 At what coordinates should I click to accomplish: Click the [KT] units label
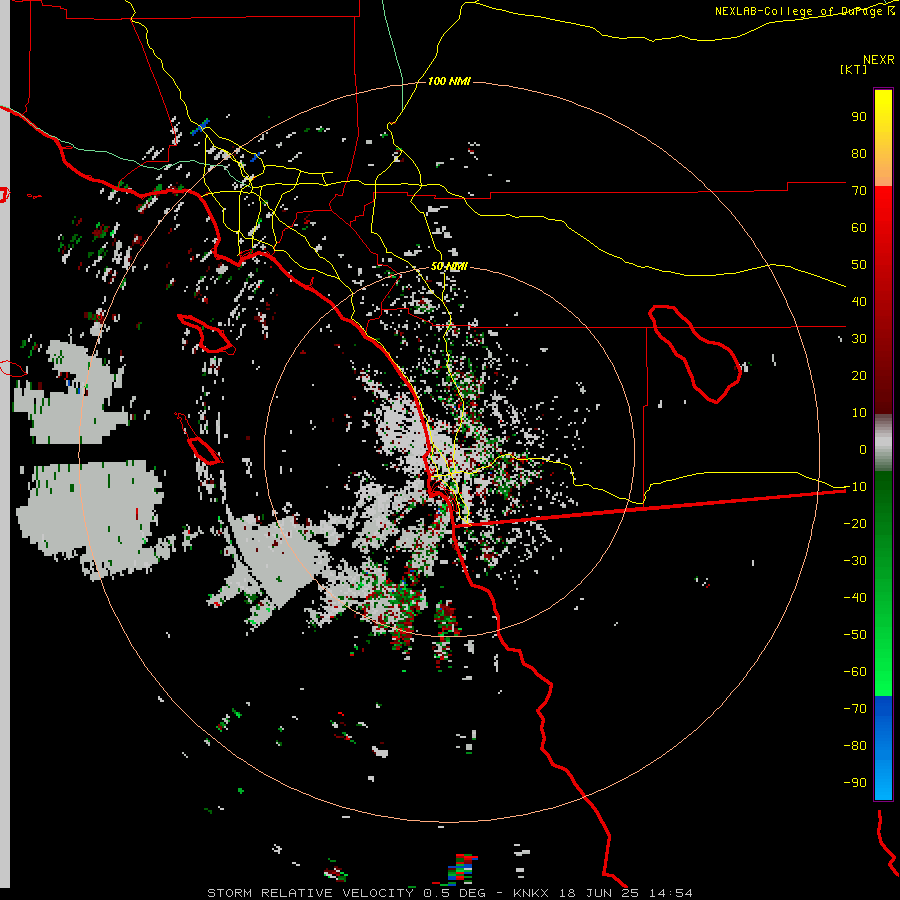(x=853, y=69)
